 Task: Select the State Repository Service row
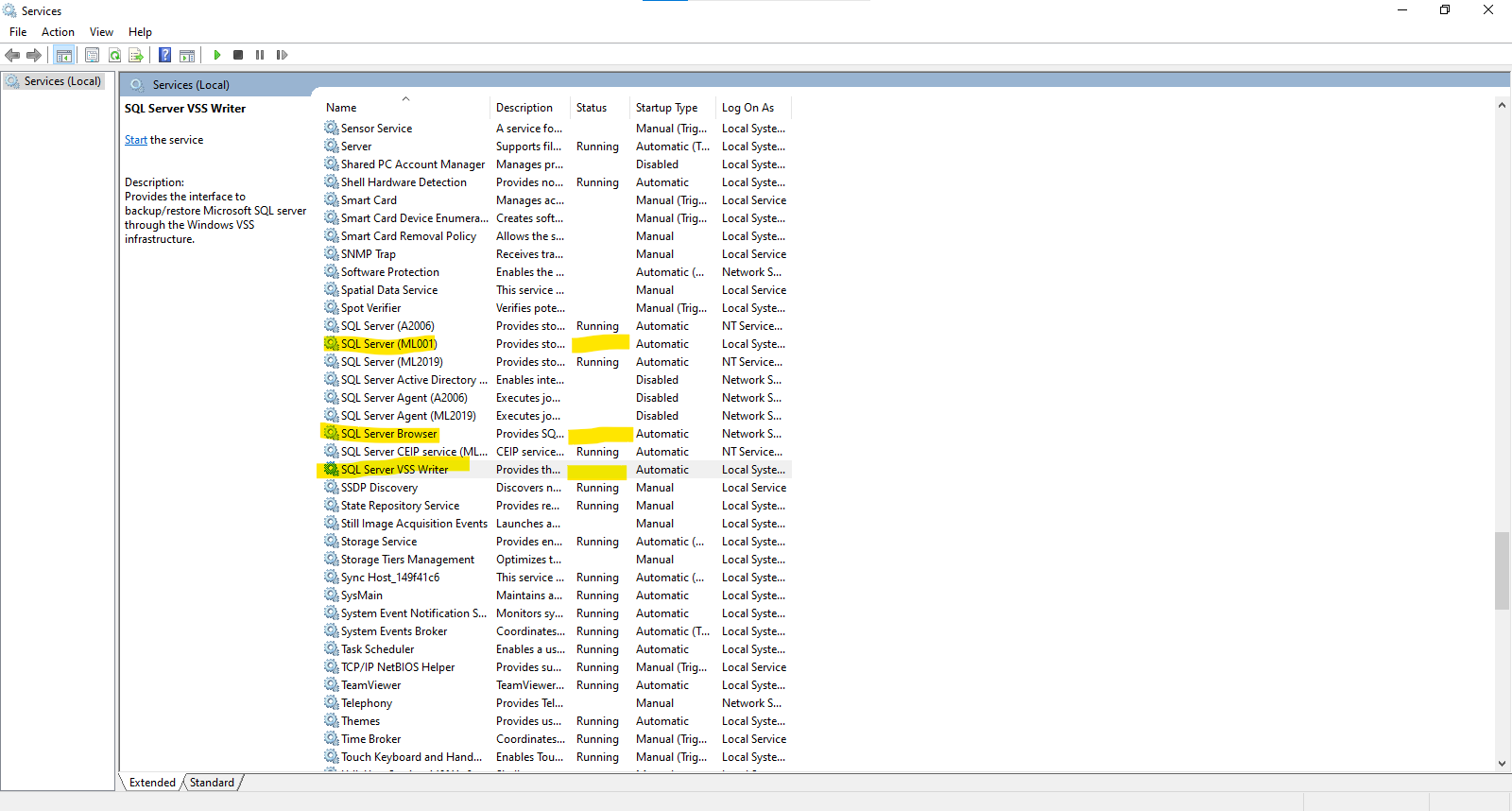tap(556, 506)
